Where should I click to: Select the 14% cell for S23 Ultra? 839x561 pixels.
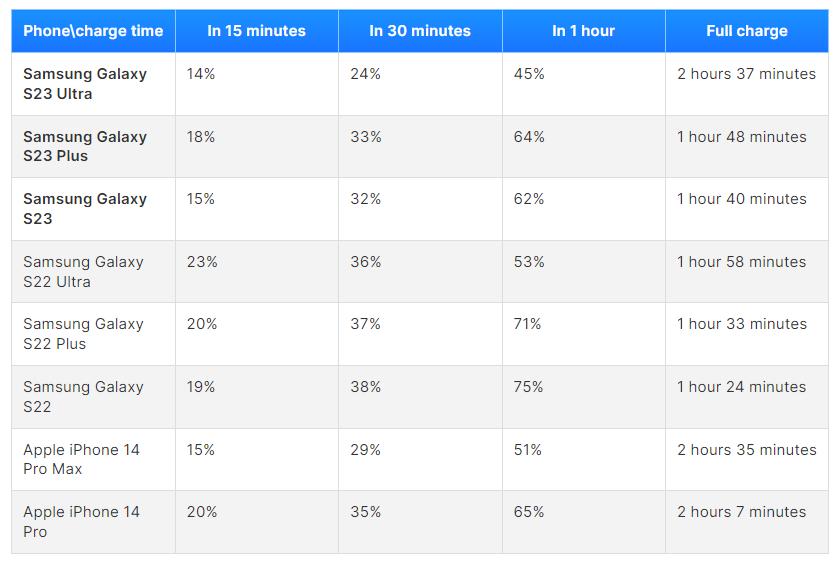pos(200,74)
